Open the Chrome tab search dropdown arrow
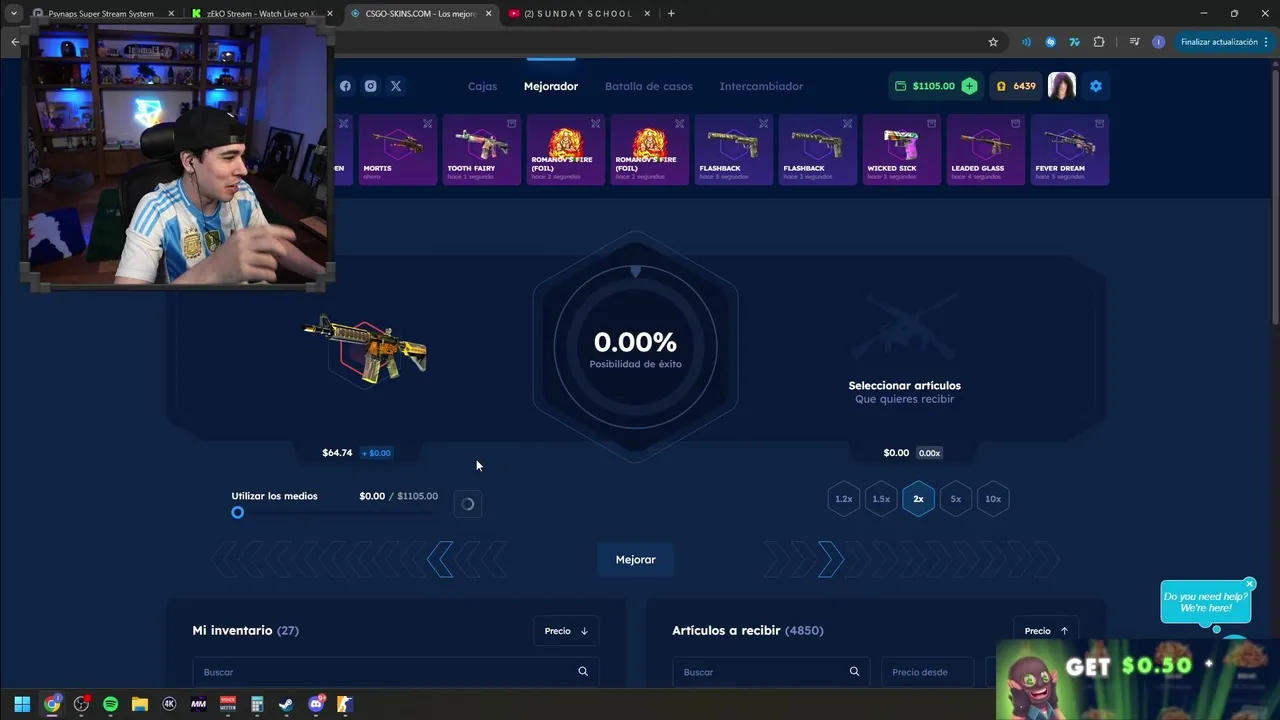1280x720 pixels. (14, 13)
